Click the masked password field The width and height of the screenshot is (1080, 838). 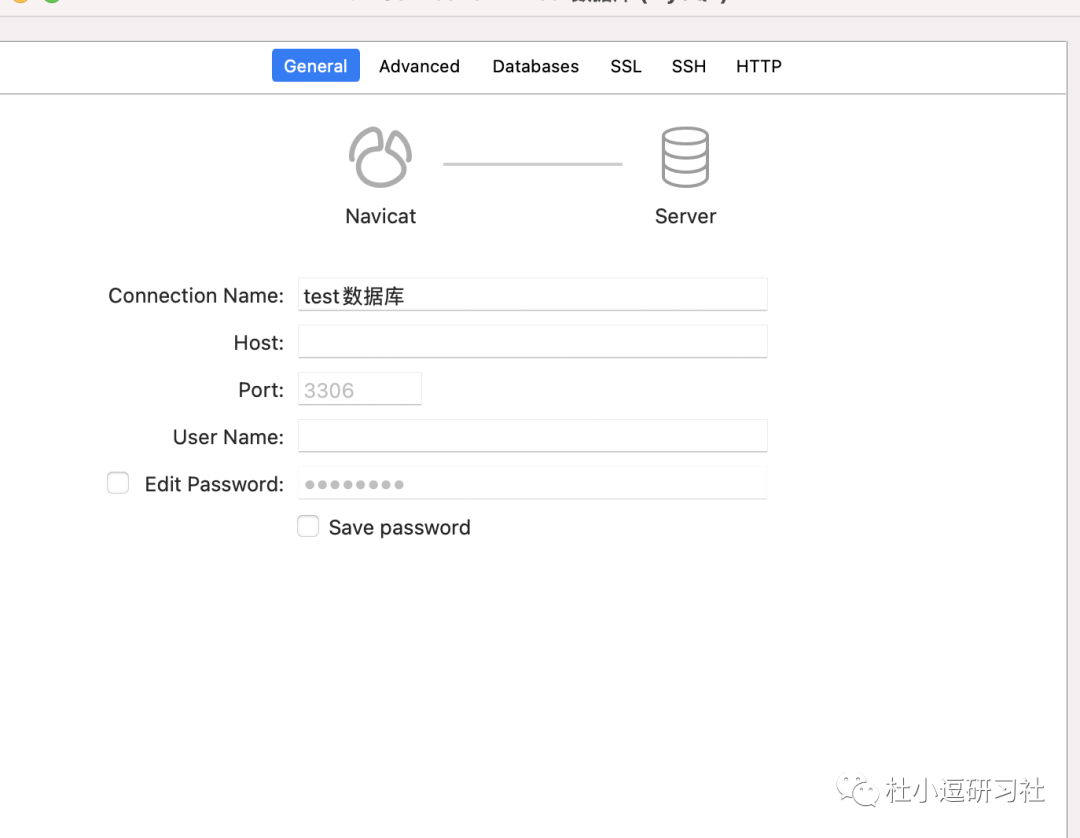(x=532, y=483)
